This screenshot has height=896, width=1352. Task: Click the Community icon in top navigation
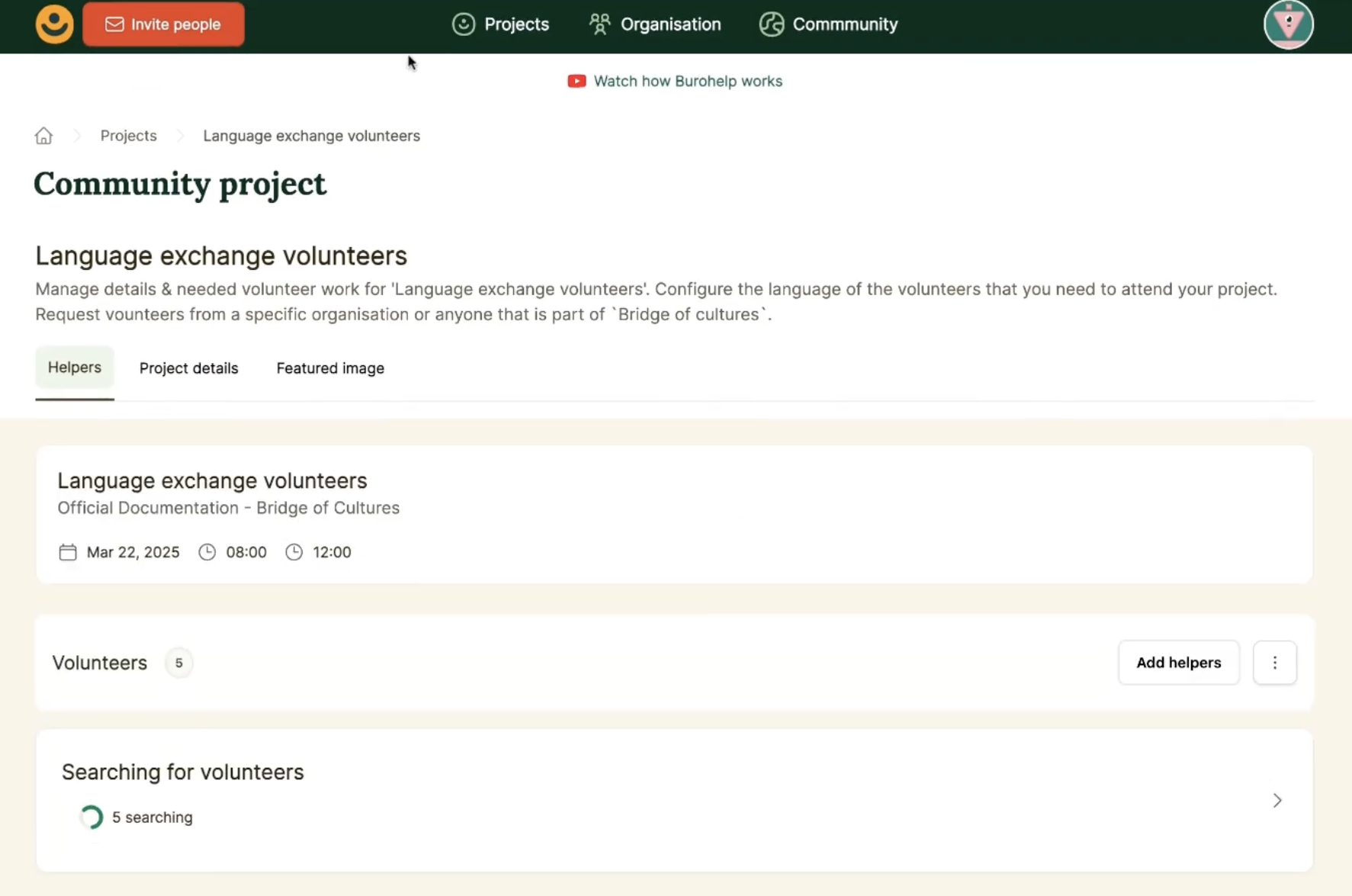(771, 24)
